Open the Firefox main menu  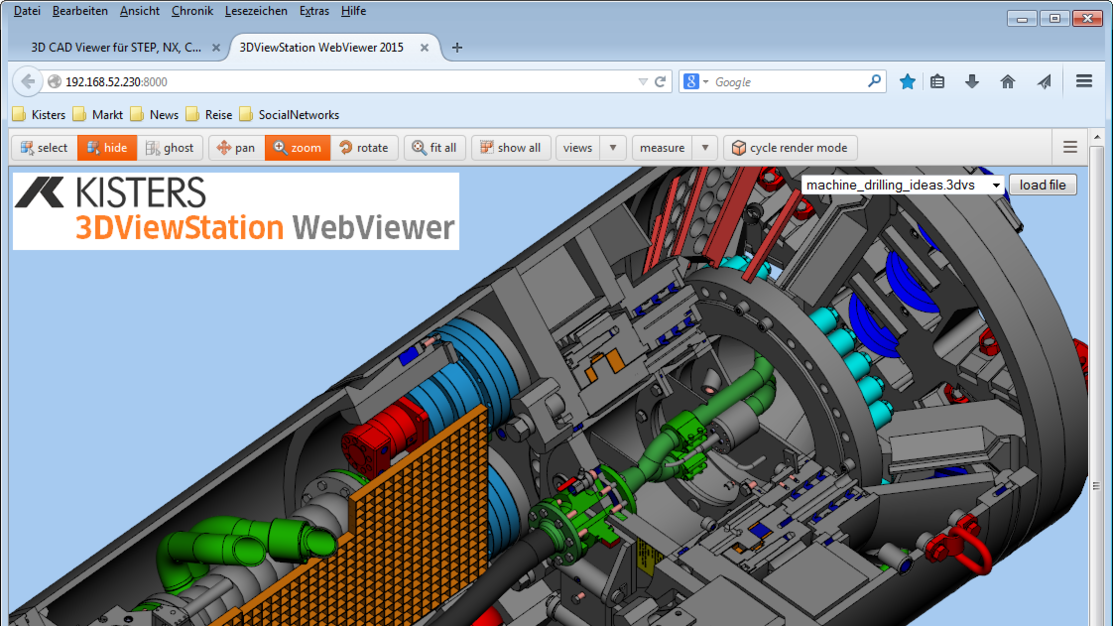(x=1084, y=82)
